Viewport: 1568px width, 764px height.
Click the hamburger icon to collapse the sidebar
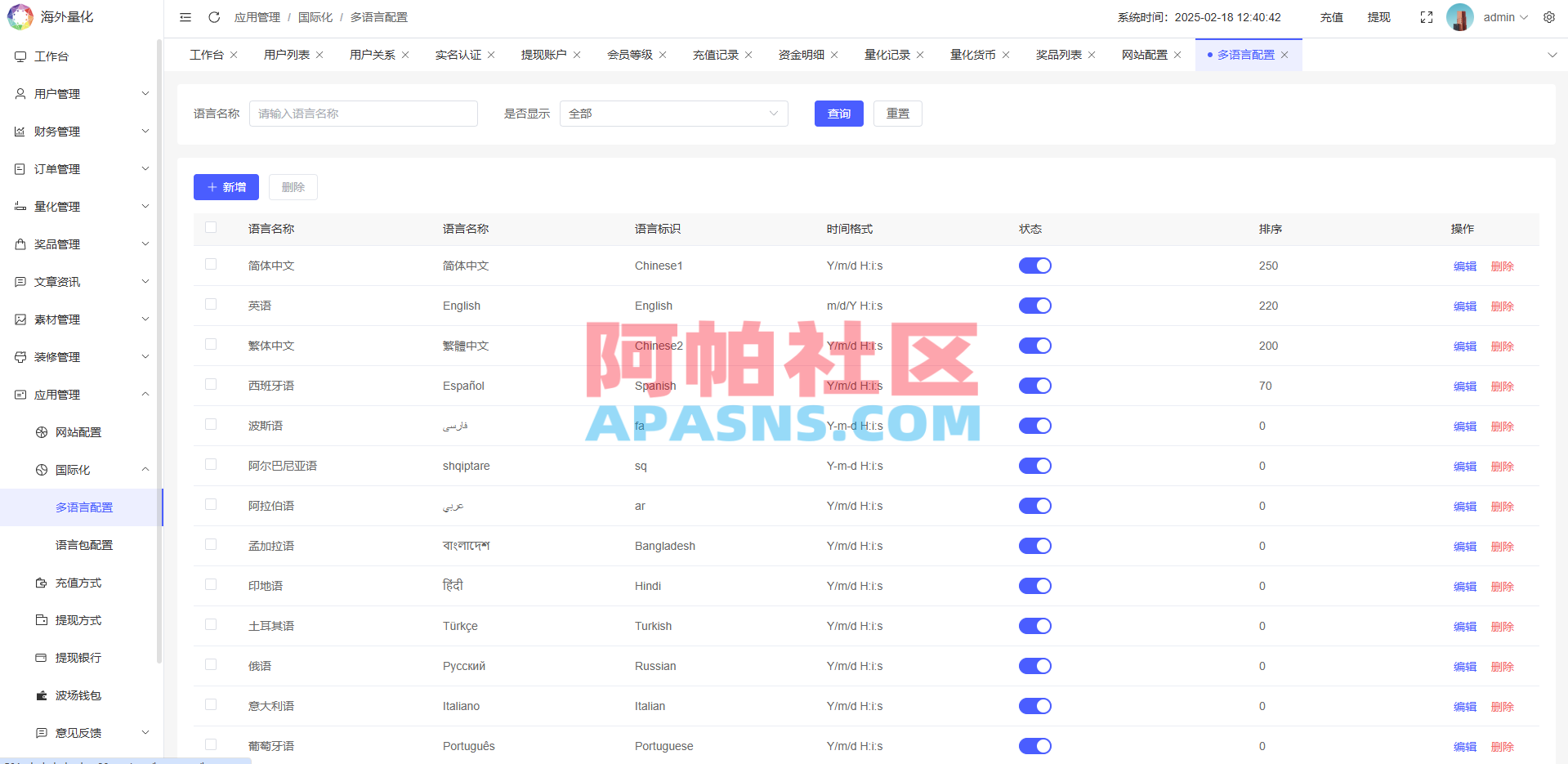(185, 16)
